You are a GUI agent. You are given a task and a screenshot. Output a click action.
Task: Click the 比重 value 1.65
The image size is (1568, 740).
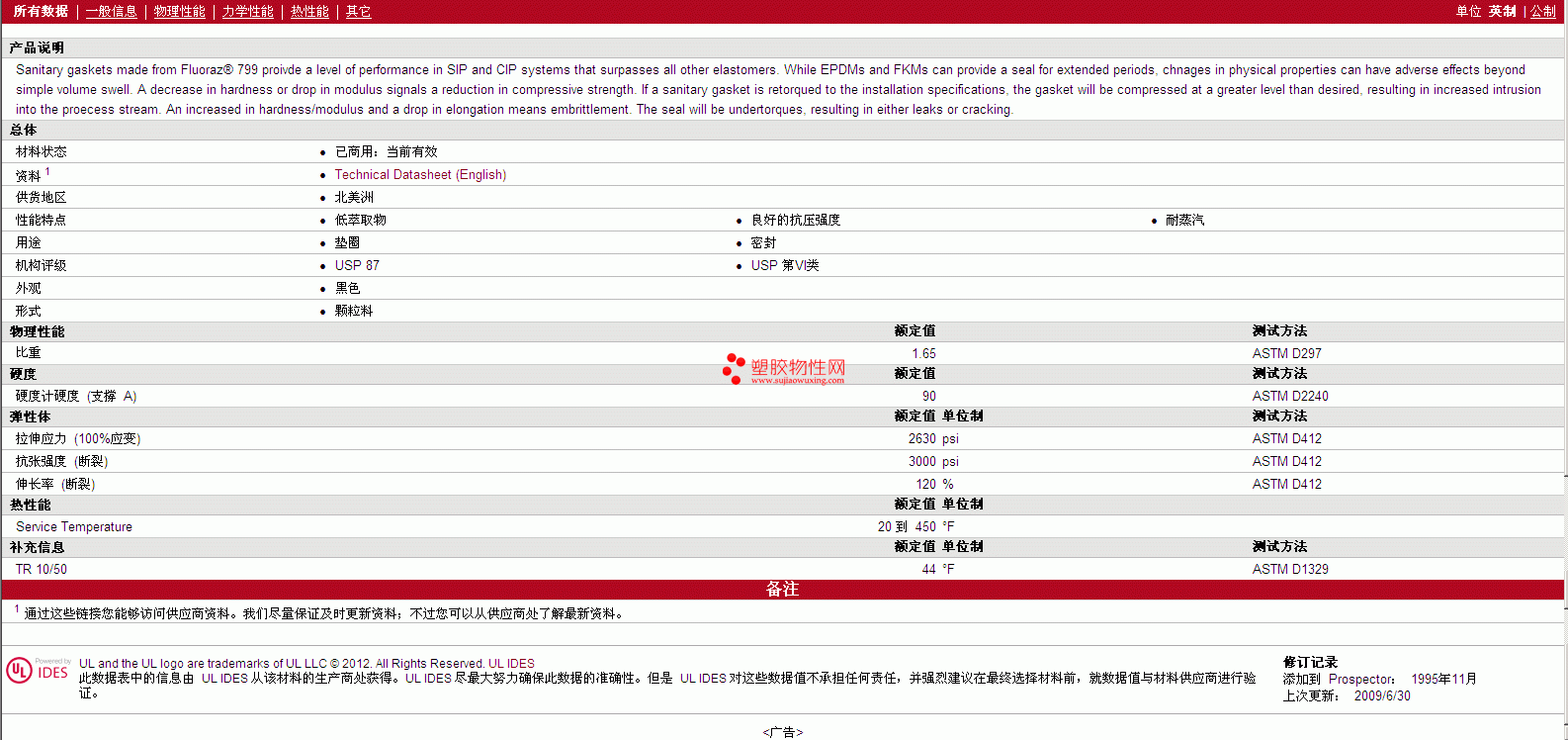[x=923, y=353]
